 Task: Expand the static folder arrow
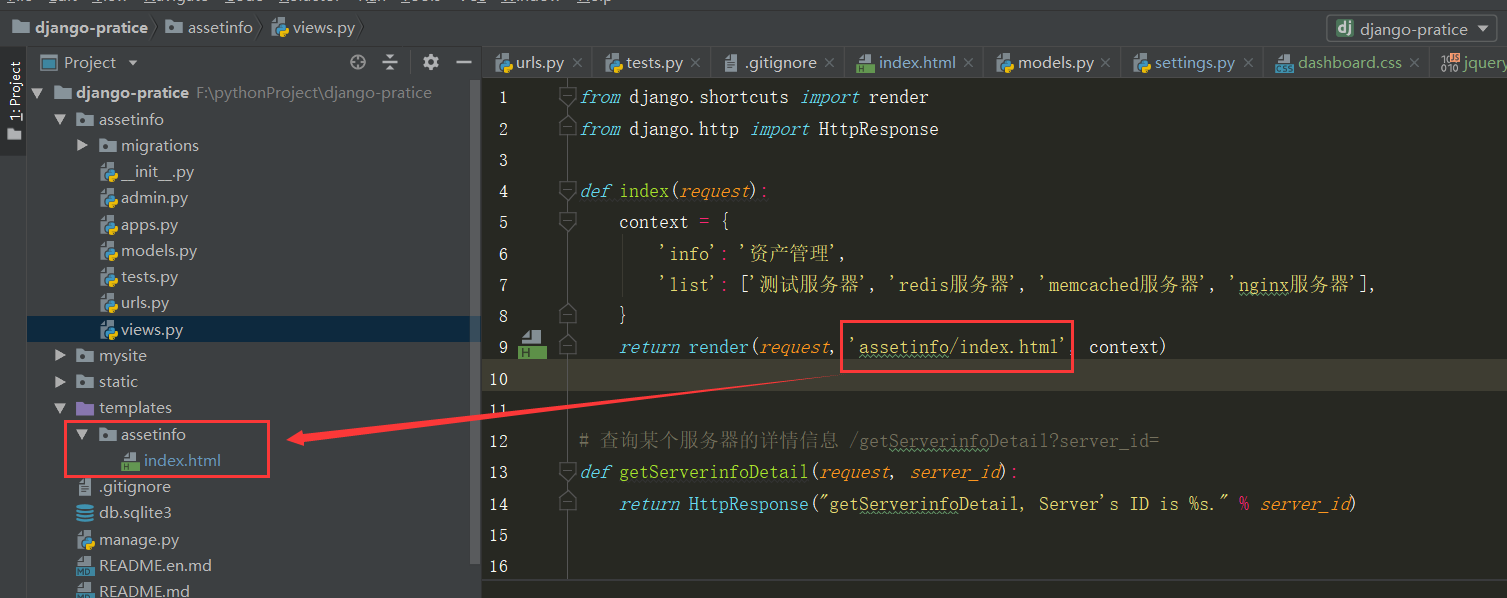(61, 382)
